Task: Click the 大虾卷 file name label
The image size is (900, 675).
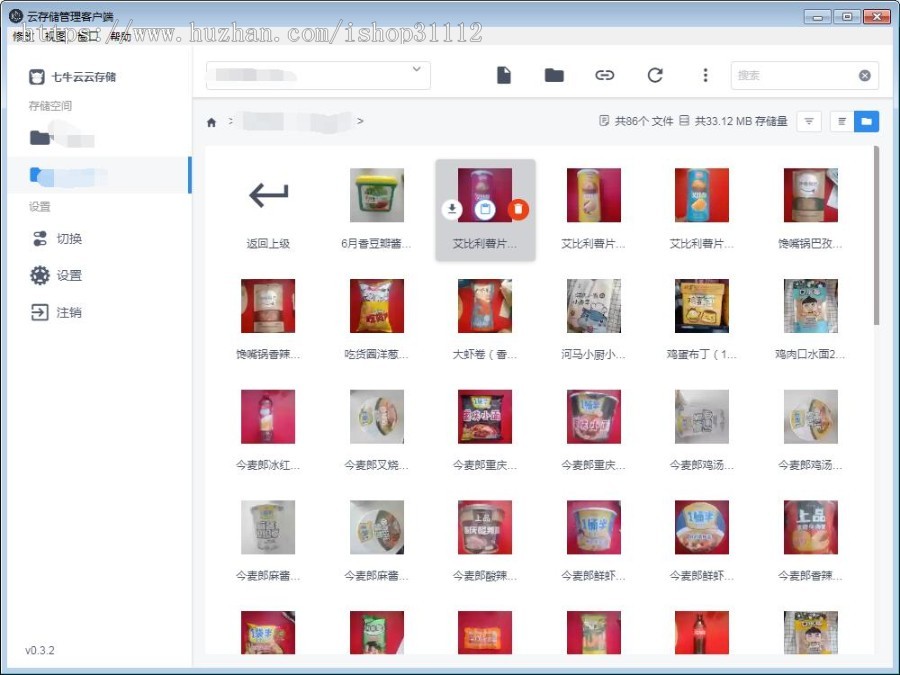Action: coord(485,354)
